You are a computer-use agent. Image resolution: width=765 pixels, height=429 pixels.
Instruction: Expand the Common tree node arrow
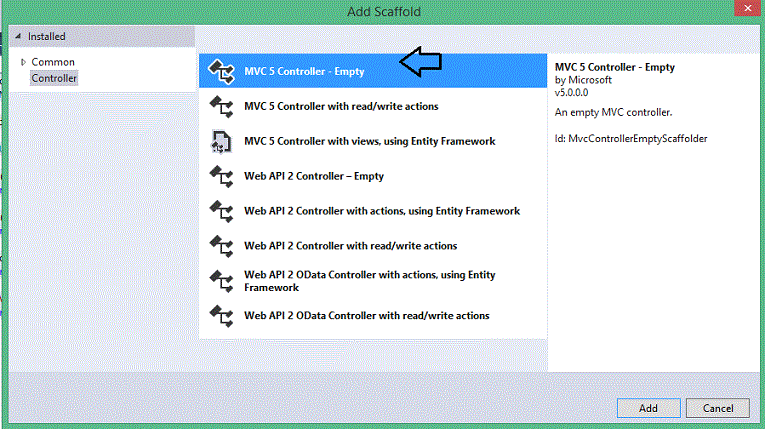23,62
